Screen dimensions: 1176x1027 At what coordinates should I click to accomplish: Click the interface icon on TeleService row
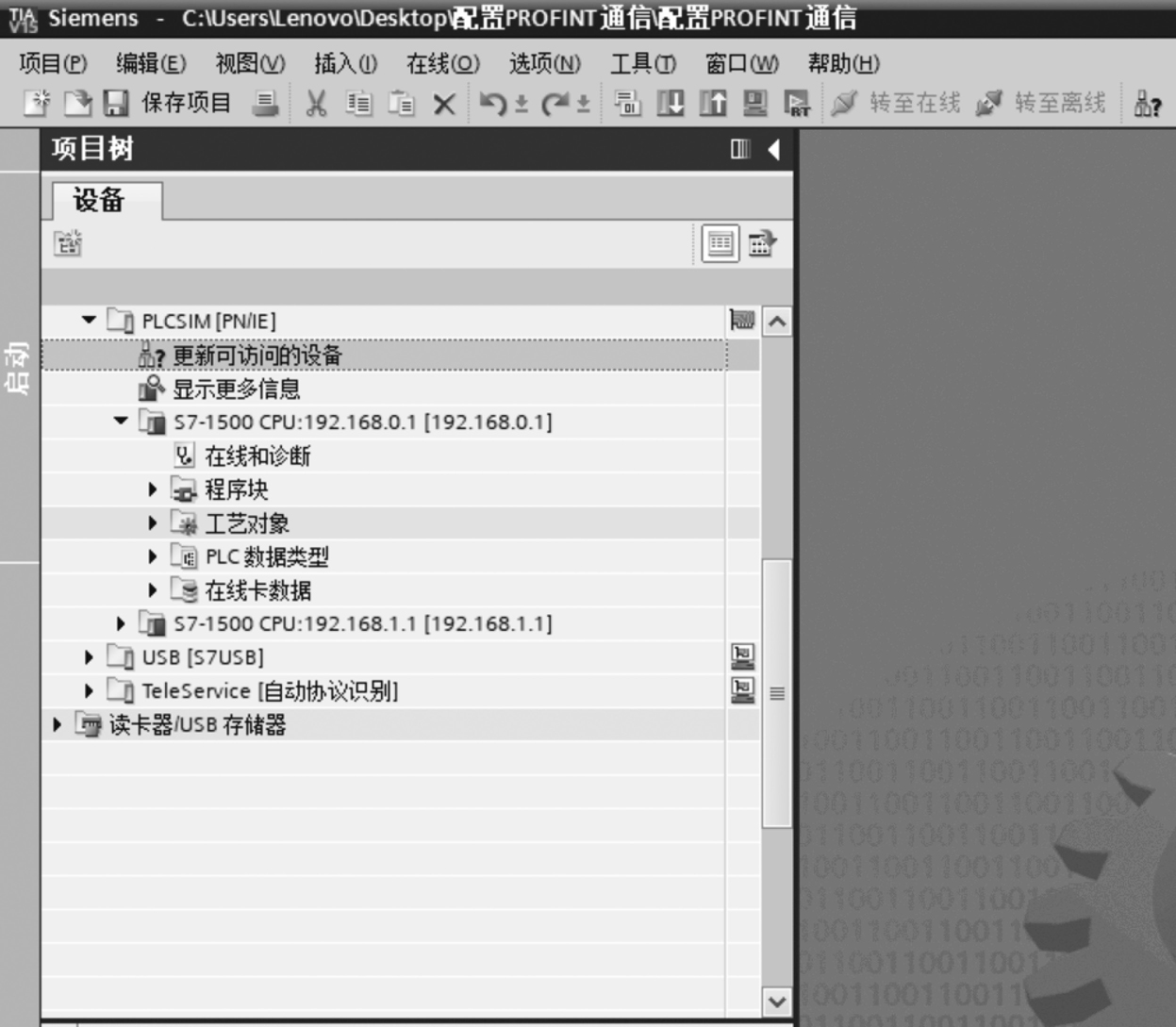coord(743,690)
